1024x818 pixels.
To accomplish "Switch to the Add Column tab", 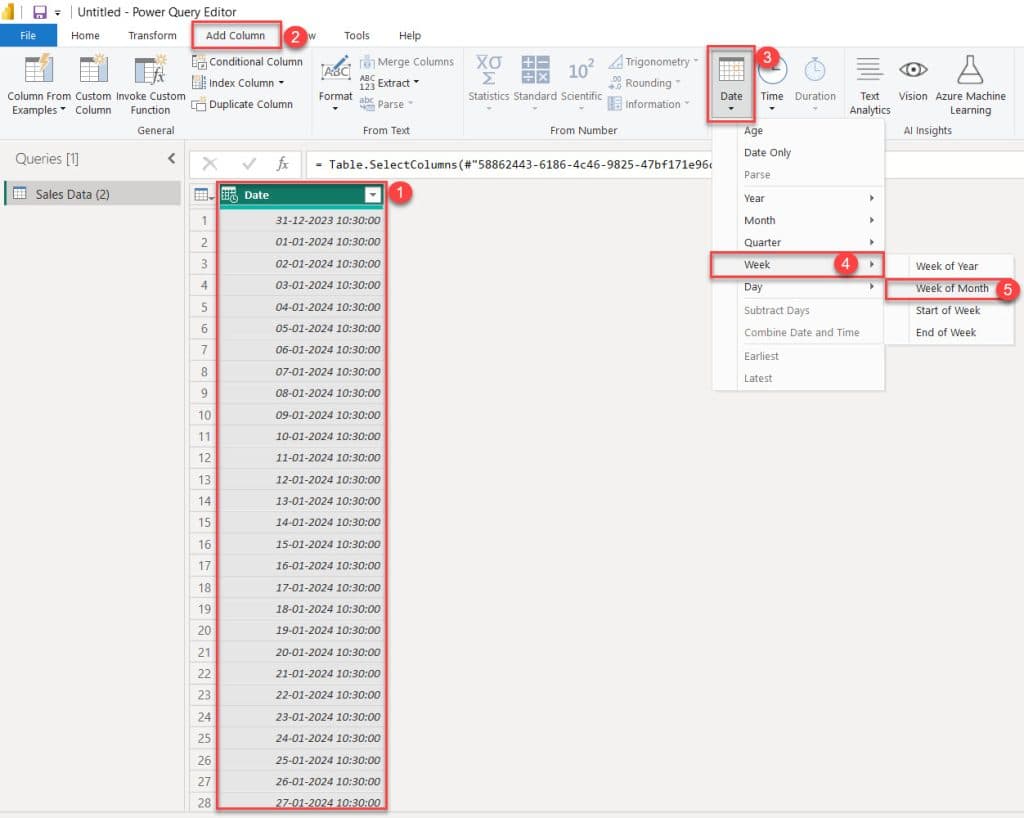I will click(236, 35).
